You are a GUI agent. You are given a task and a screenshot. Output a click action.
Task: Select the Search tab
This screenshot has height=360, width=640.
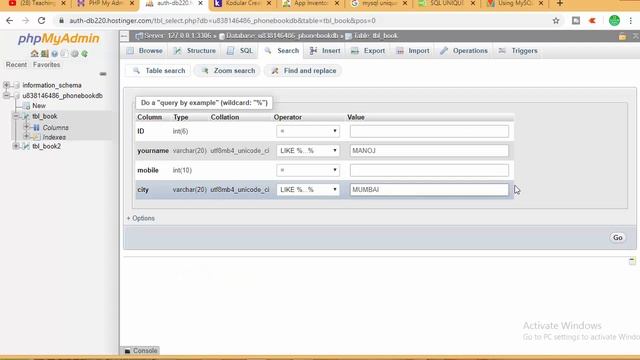pyautogui.click(x=282, y=51)
